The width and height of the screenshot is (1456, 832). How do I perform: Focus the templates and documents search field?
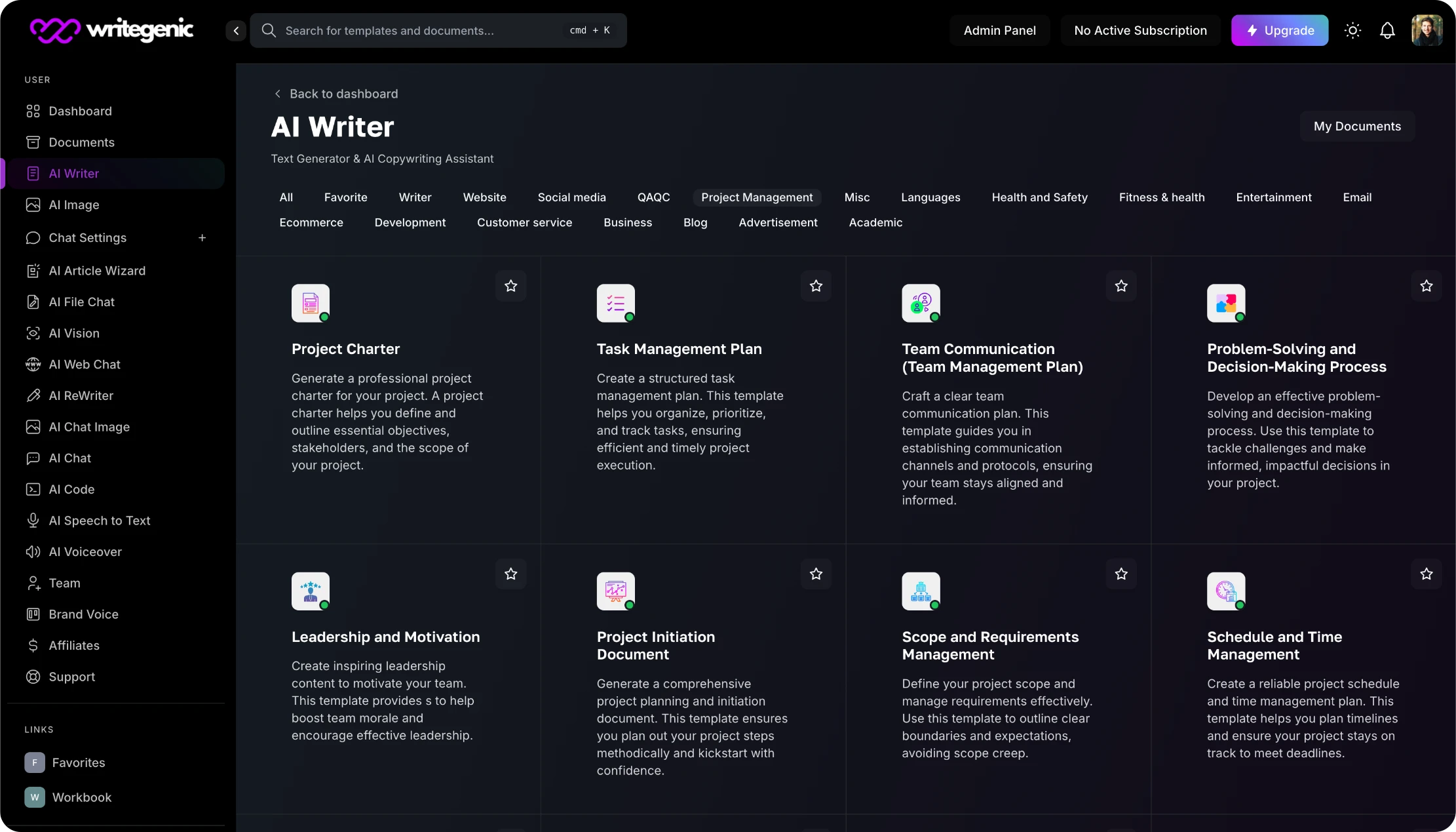[438, 30]
